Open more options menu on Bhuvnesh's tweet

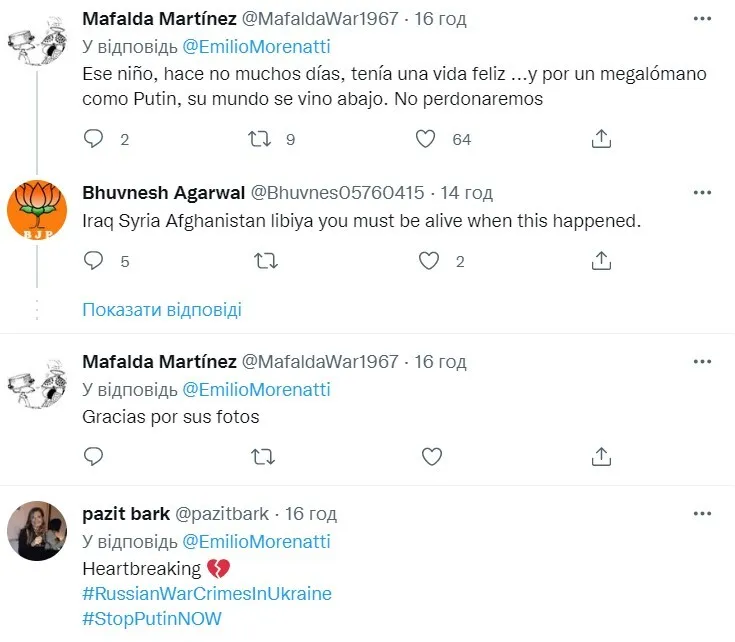point(702,193)
